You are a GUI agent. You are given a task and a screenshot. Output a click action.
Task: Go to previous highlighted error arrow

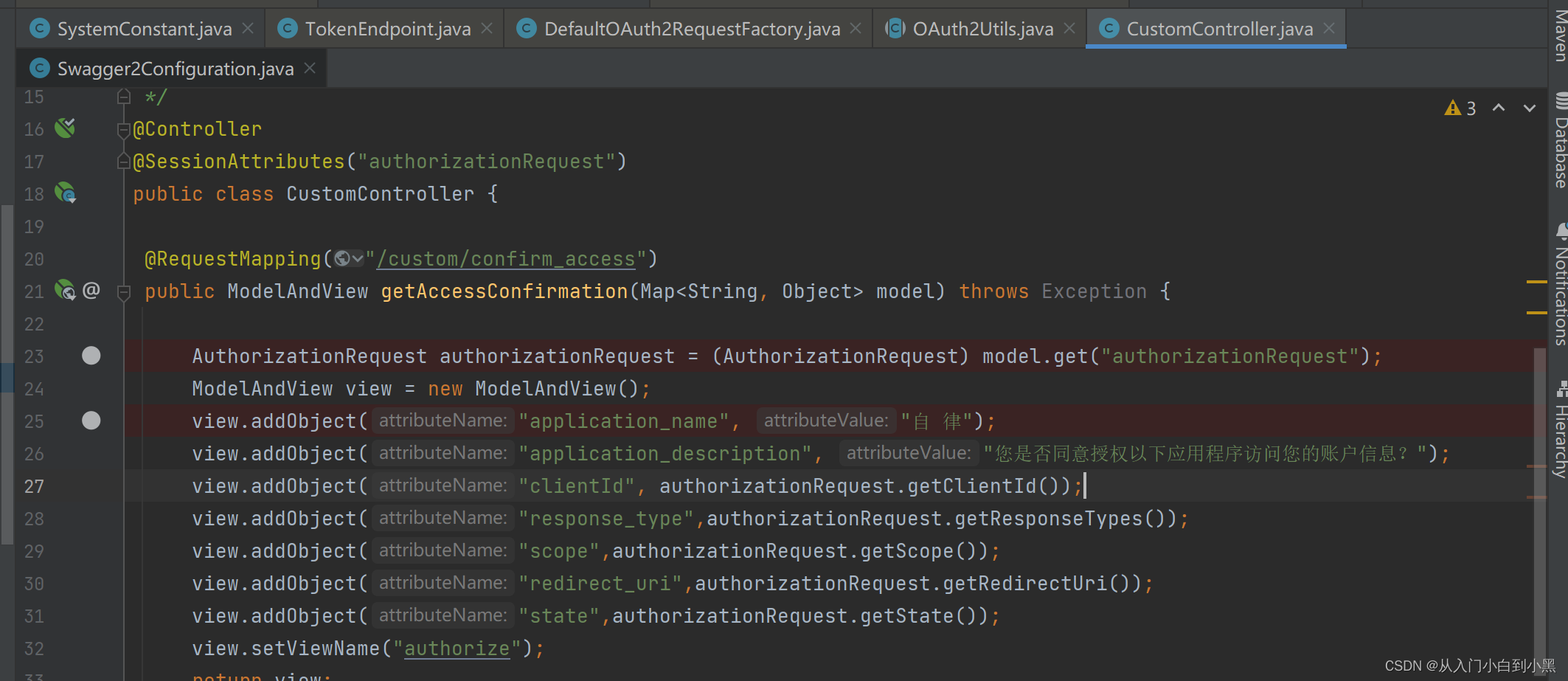pos(1499,108)
